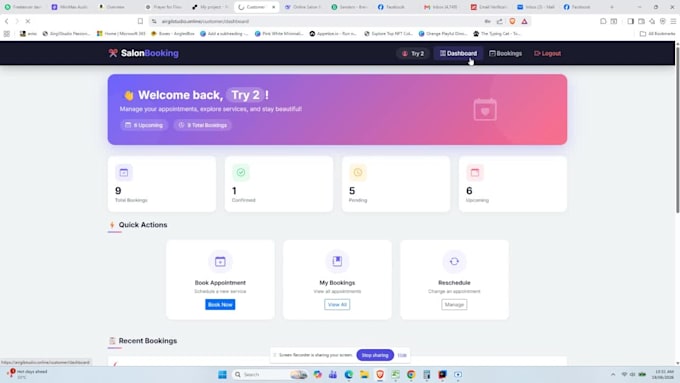This screenshot has height=383, width=680.
Task: Click Manage under Reschedule
Action: pyautogui.click(x=454, y=304)
